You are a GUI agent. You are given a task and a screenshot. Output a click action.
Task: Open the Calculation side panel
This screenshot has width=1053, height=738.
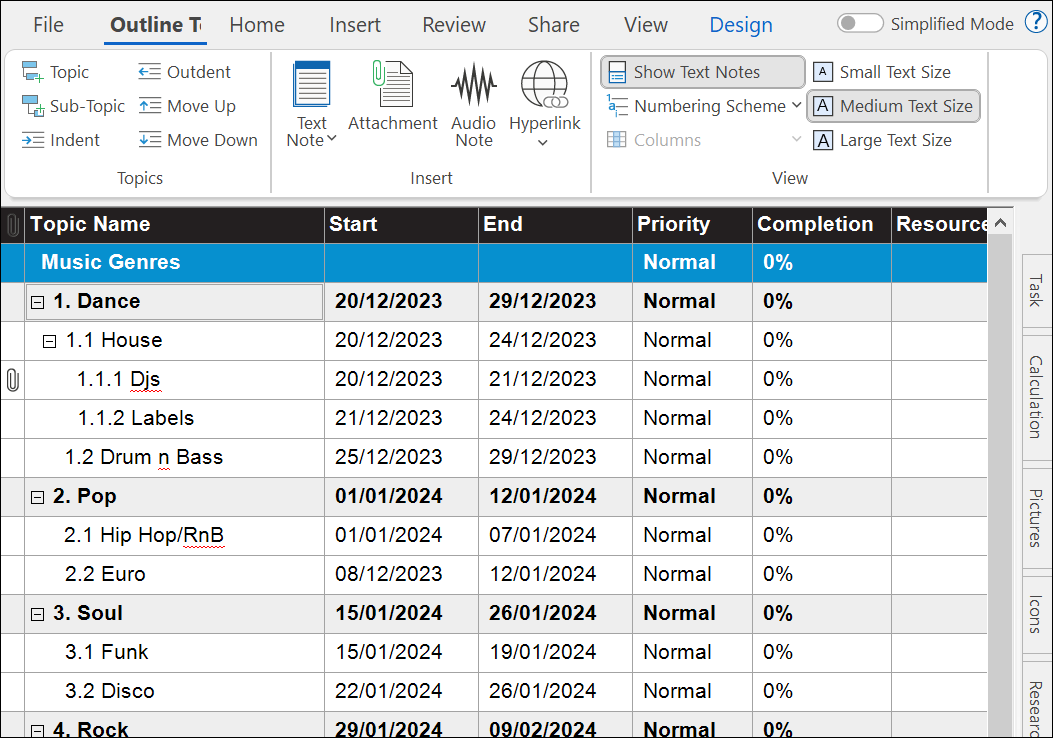coord(1035,396)
